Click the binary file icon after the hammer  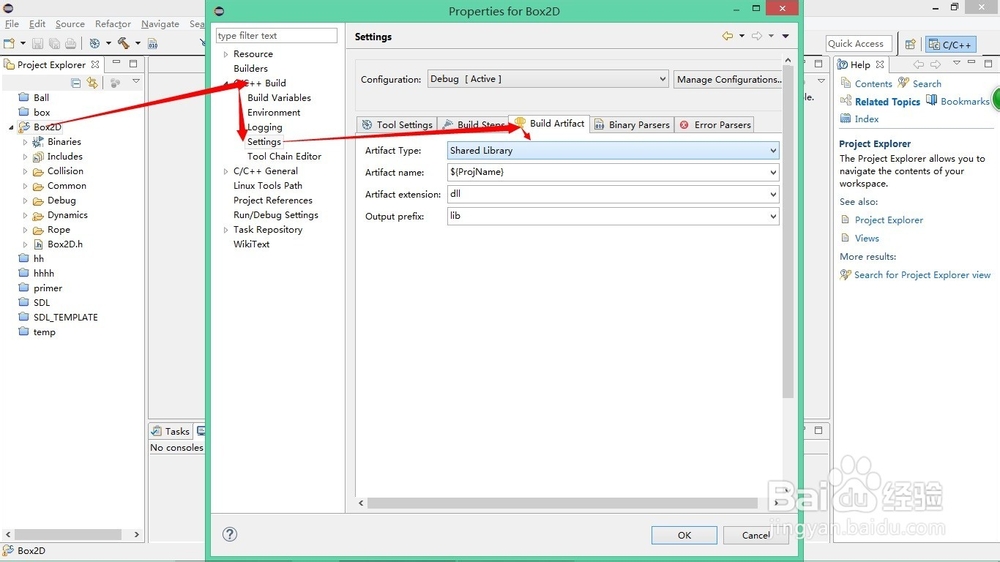(x=152, y=43)
